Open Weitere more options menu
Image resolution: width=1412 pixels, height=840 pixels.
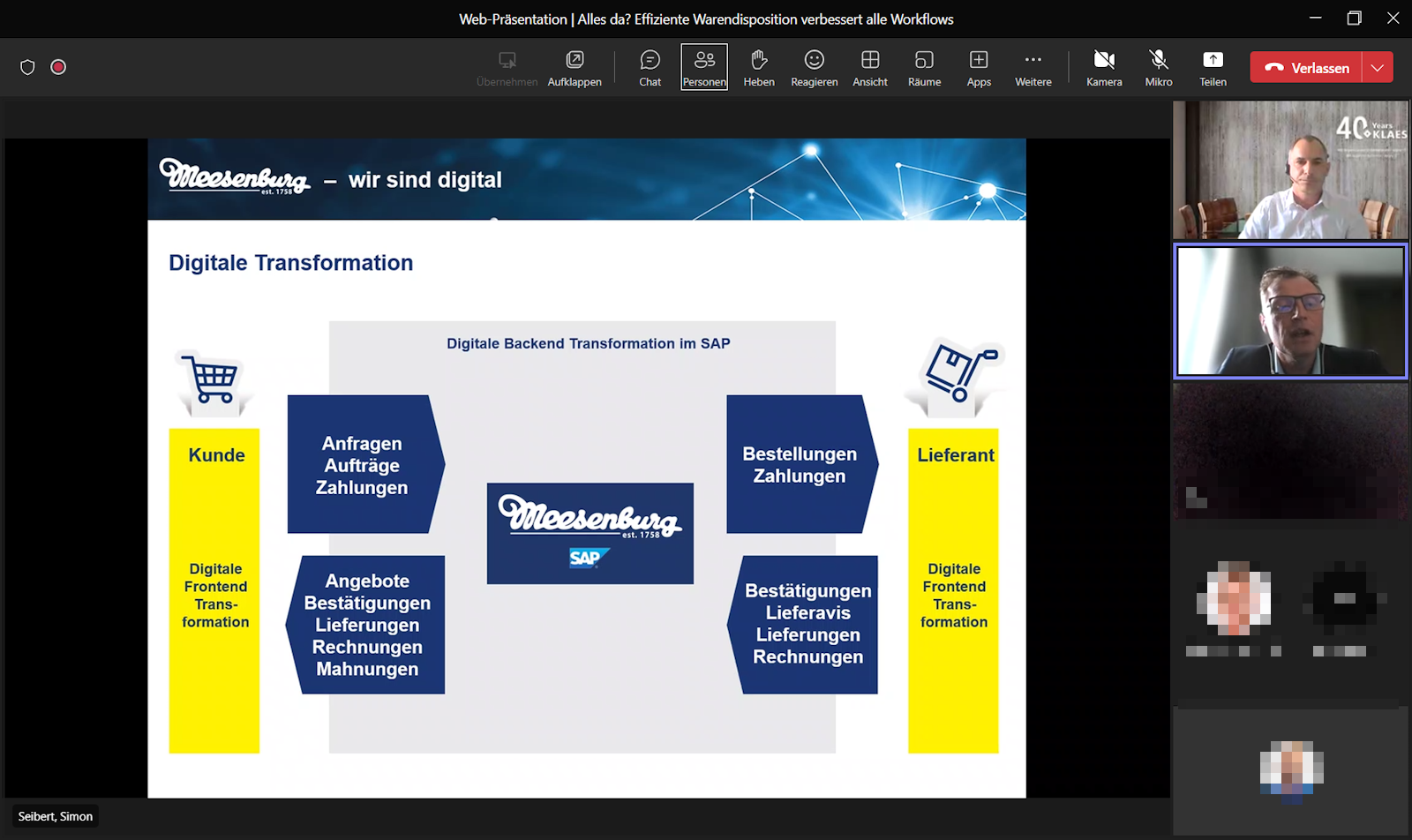(x=1033, y=67)
